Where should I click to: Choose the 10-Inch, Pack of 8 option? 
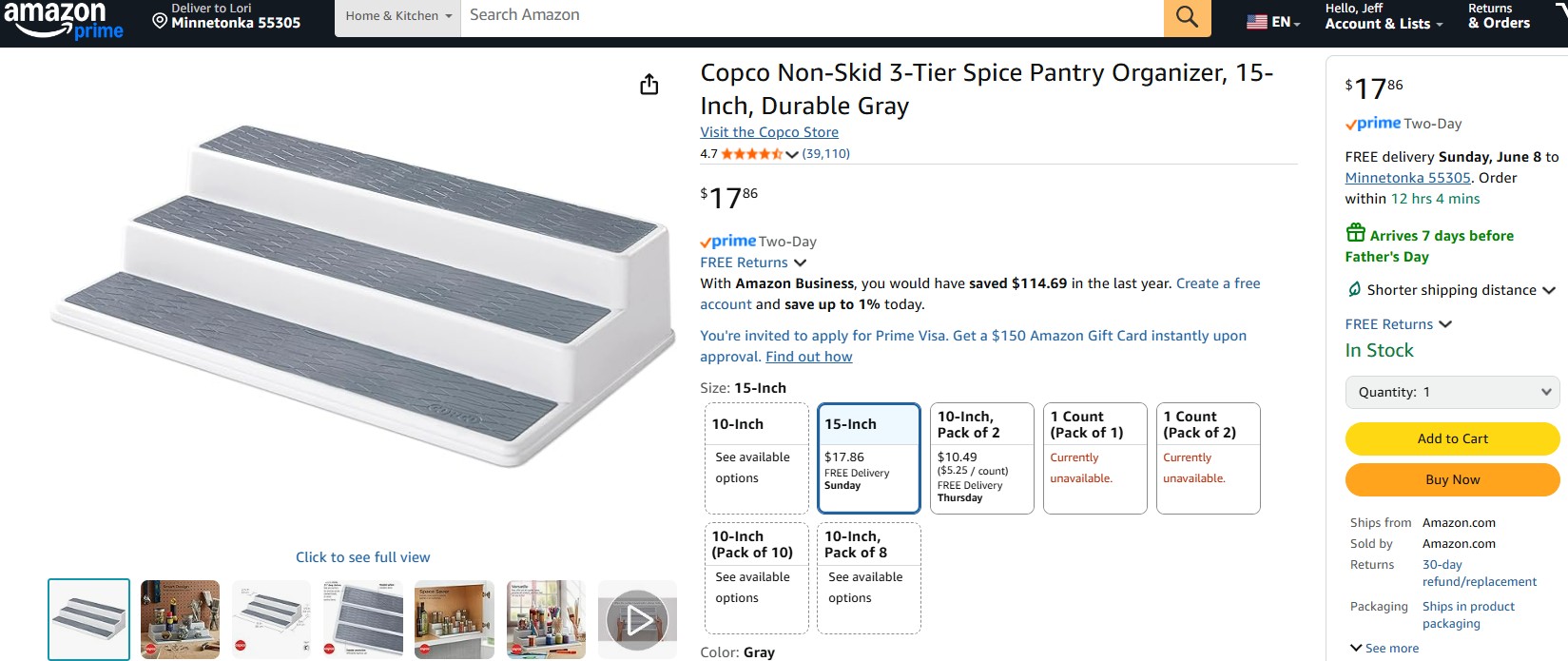(x=869, y=577)
